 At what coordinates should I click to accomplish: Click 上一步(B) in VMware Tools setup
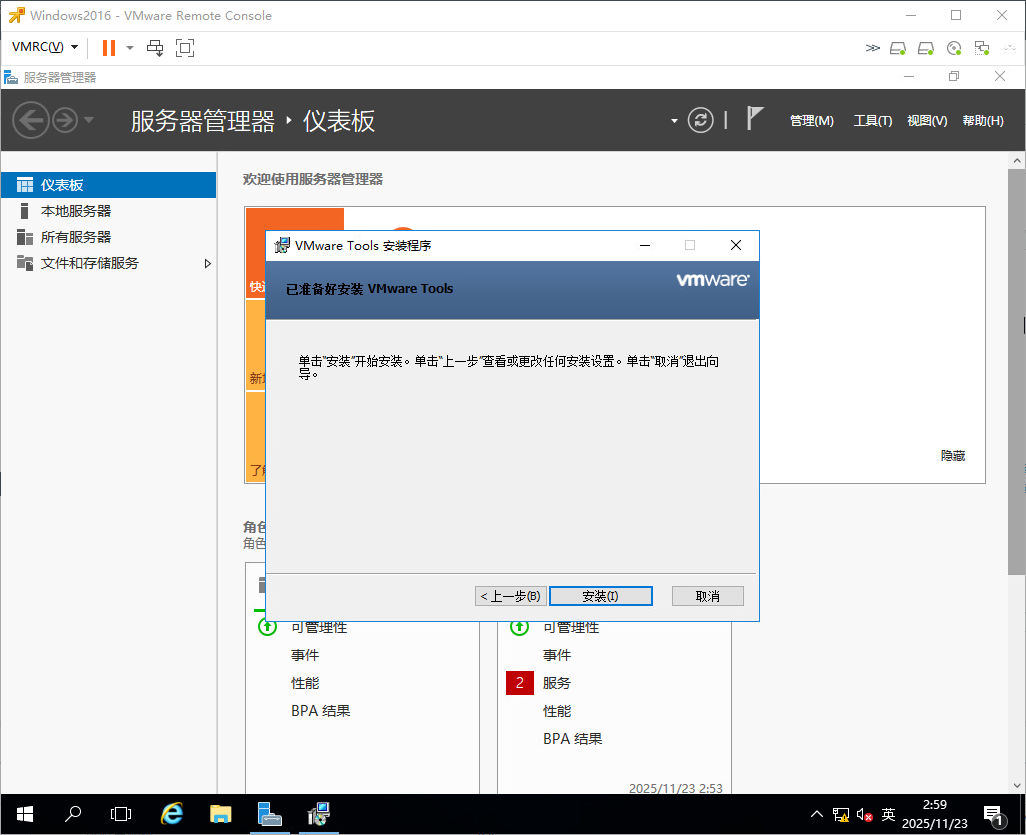pyautogui.click(x=510, y=596)
